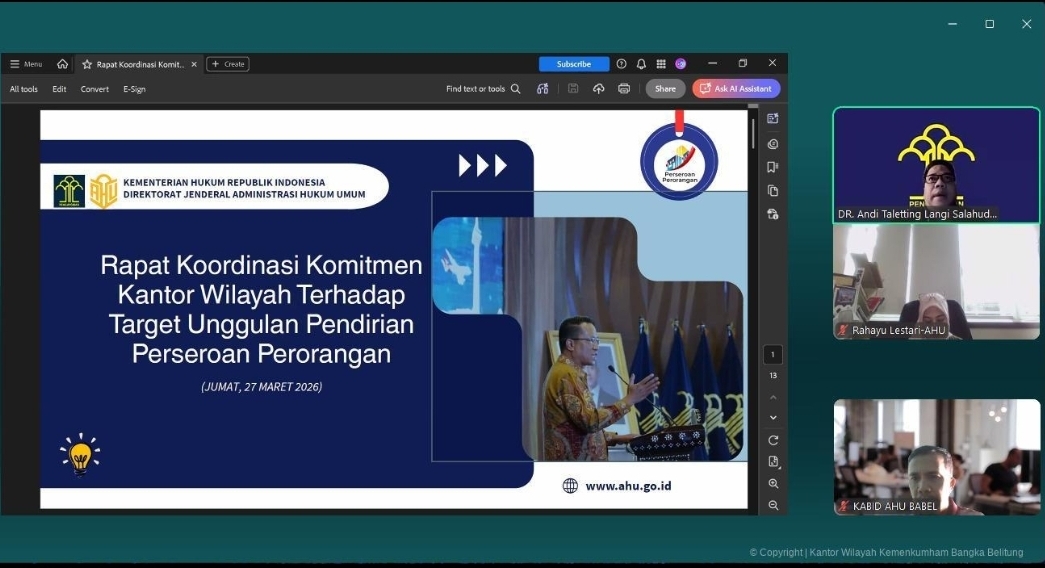Open the AI link-sharing tool icon
The height and width of the screenshot is (568, 1045).
pyautogui.click(x=543, y=89)
